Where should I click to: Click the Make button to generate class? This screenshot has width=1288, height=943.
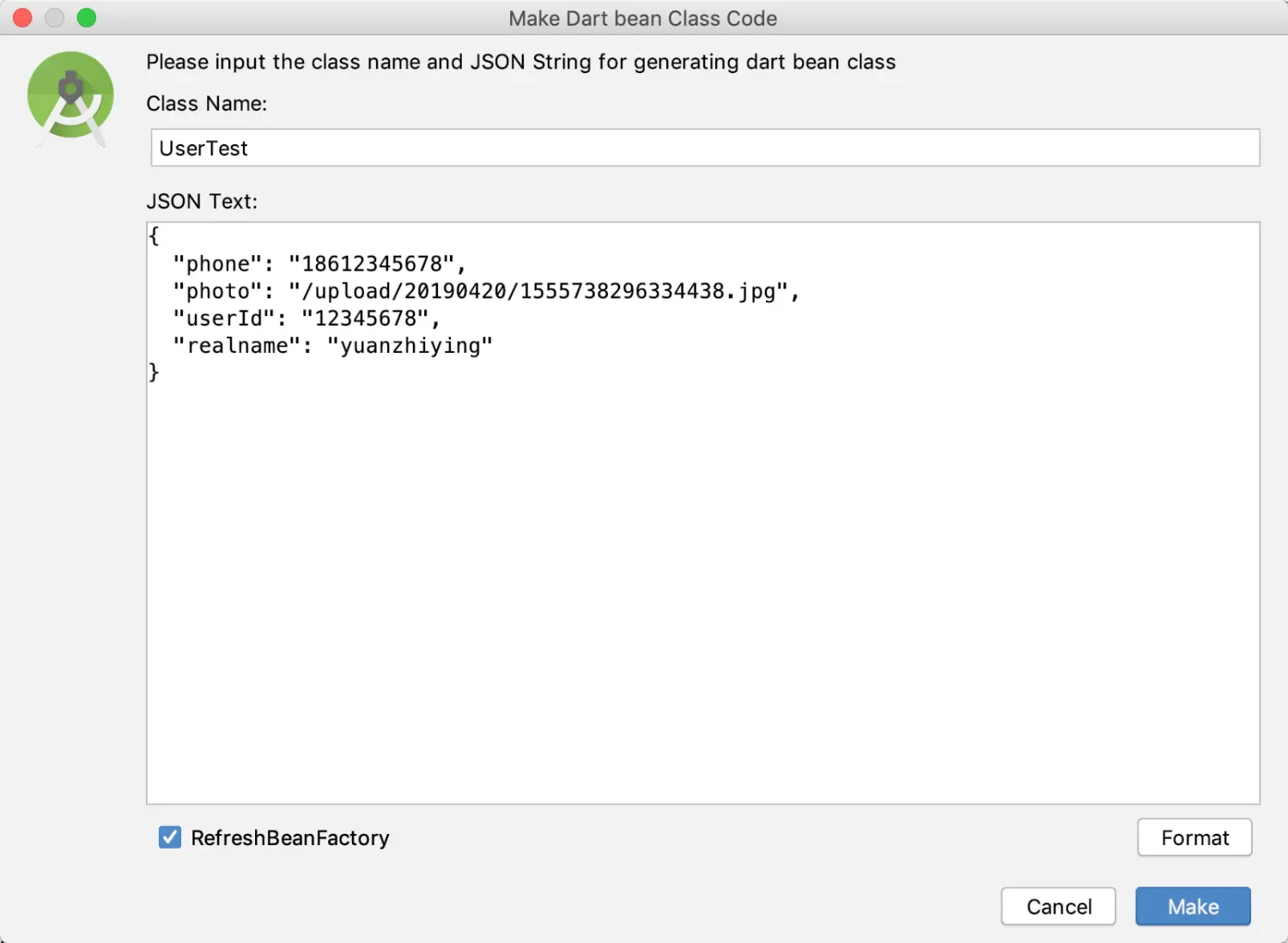point(1193,906)
